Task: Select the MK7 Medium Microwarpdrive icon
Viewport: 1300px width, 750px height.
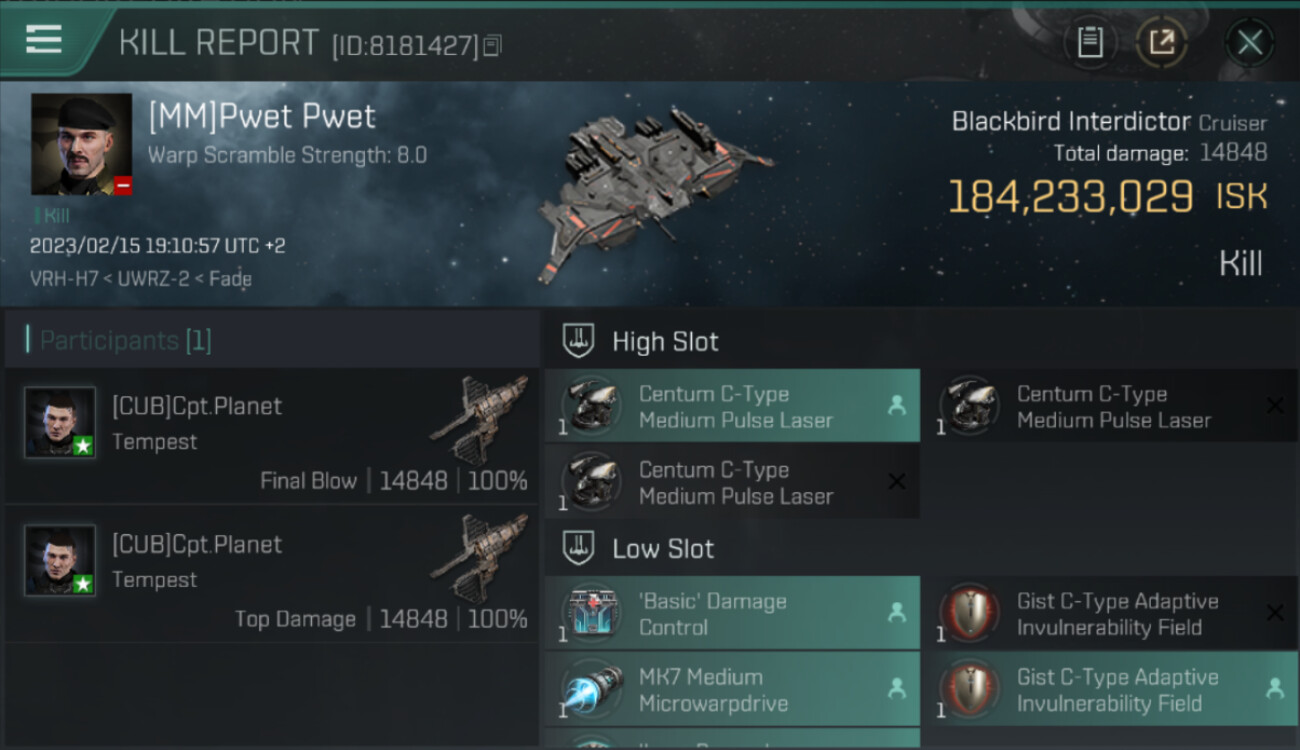Action: coord(591,690)
